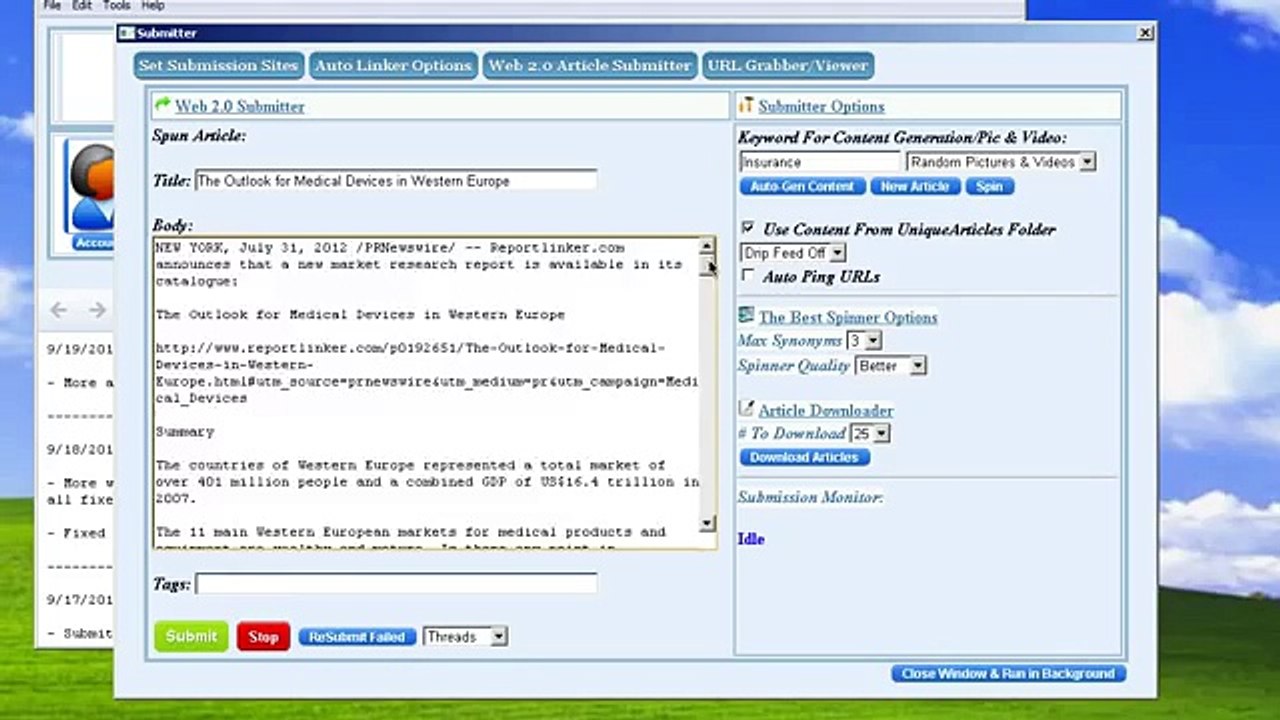
Task: Click the Body scrollbar down arrow
Action: 707,523
